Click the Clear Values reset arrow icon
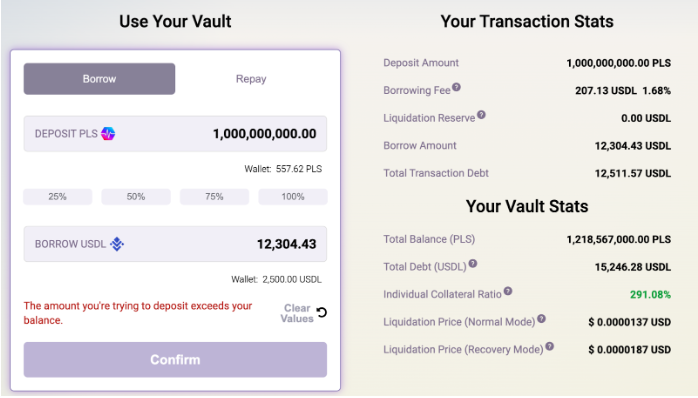Image resolution: width=698 pixels, height=398 pixels. (321, 313)
